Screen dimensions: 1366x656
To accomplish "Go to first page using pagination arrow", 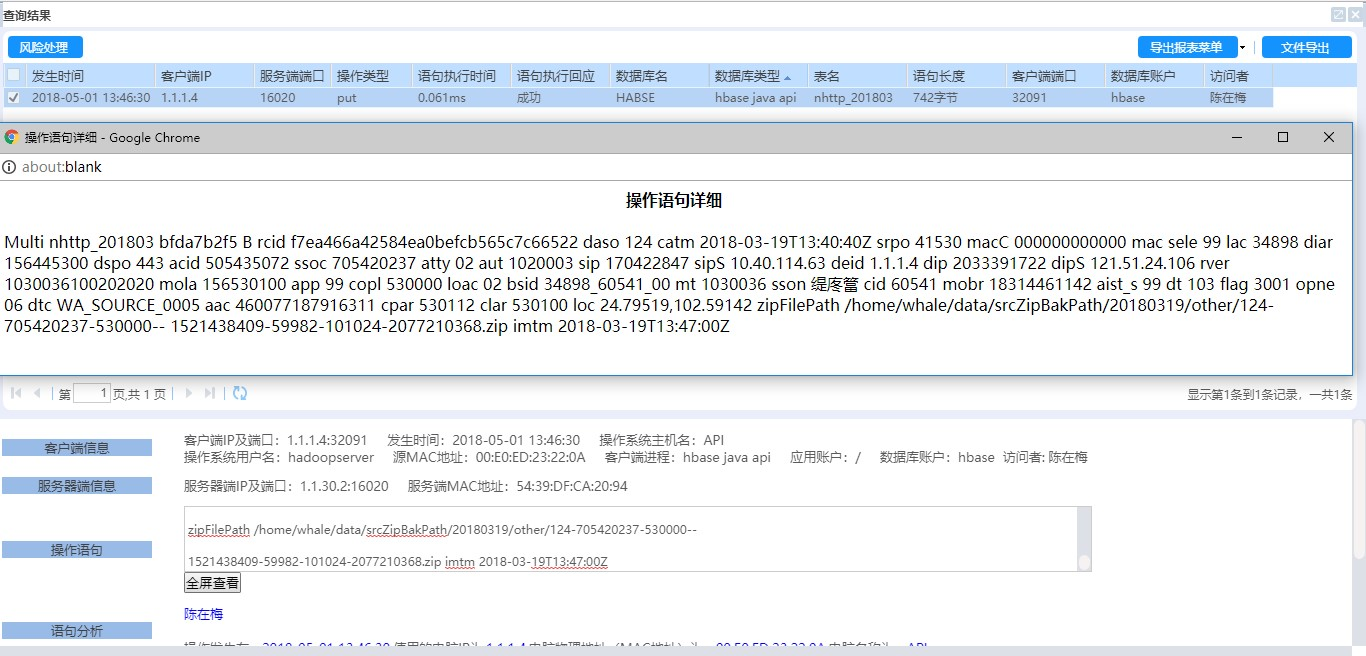I will pos(16,394).
